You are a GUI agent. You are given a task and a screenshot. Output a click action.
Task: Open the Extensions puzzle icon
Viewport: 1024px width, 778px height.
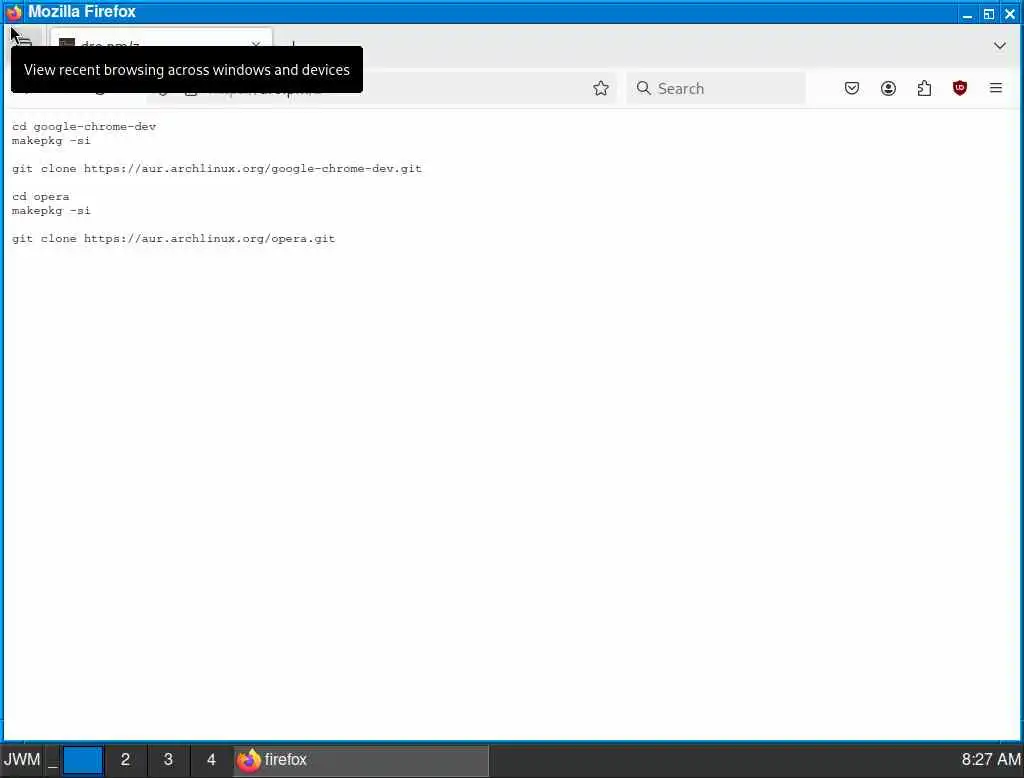pyautogui.click(x=924, y=88)
